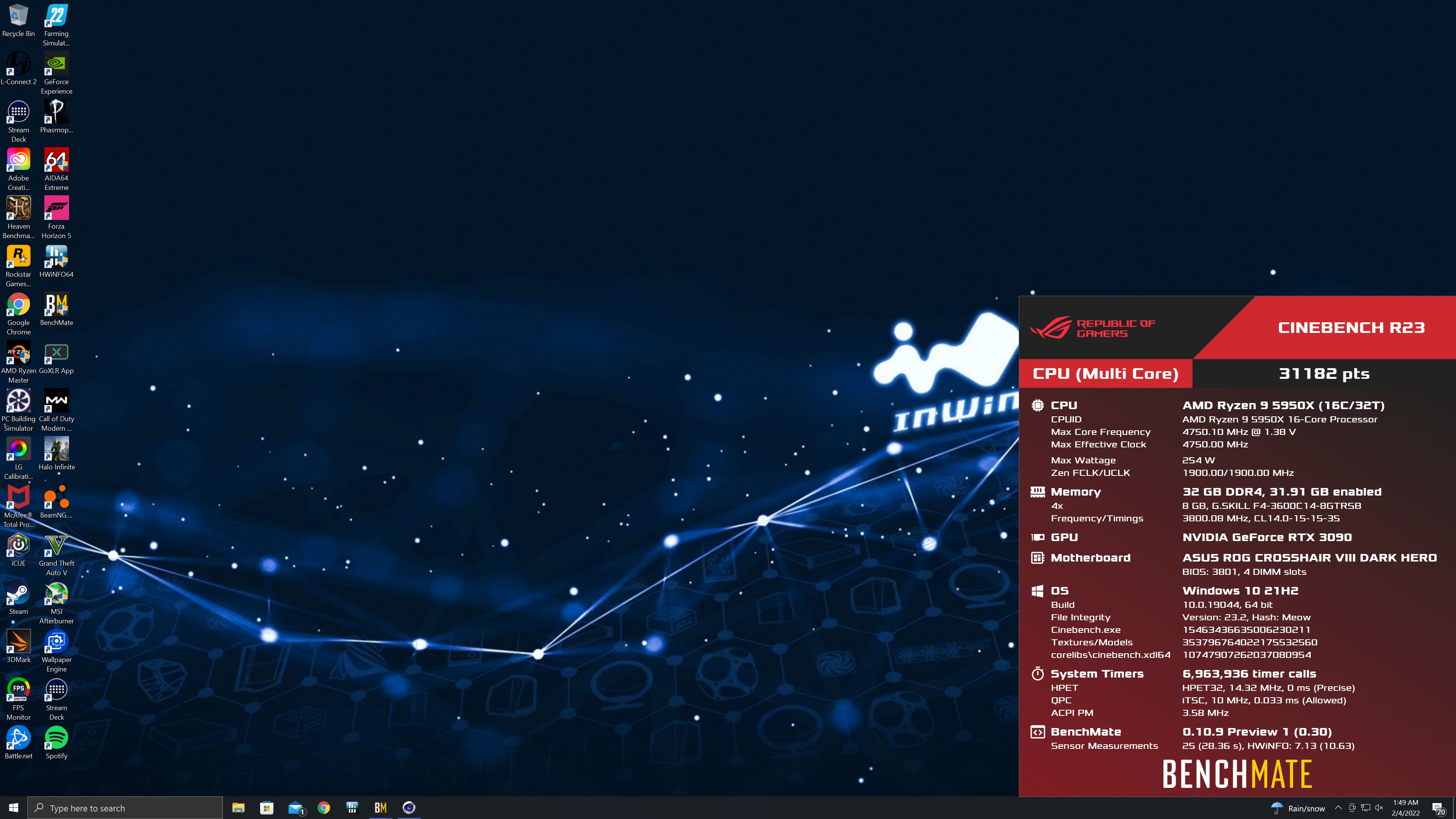Open HWiNFO taskbar icon
The height and width of the screenshot is (819, 1456).
[352, 808]
